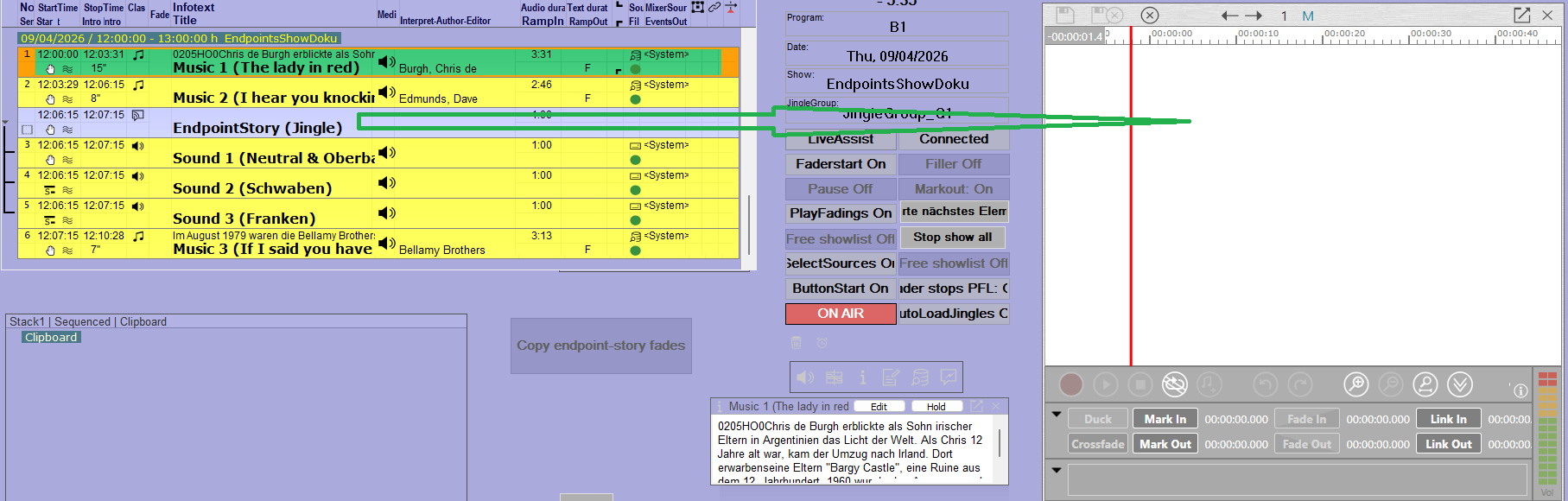Select the Sound 3 (Franken) row
This screenshot has width=1568, height=501.
click(378, 213)
